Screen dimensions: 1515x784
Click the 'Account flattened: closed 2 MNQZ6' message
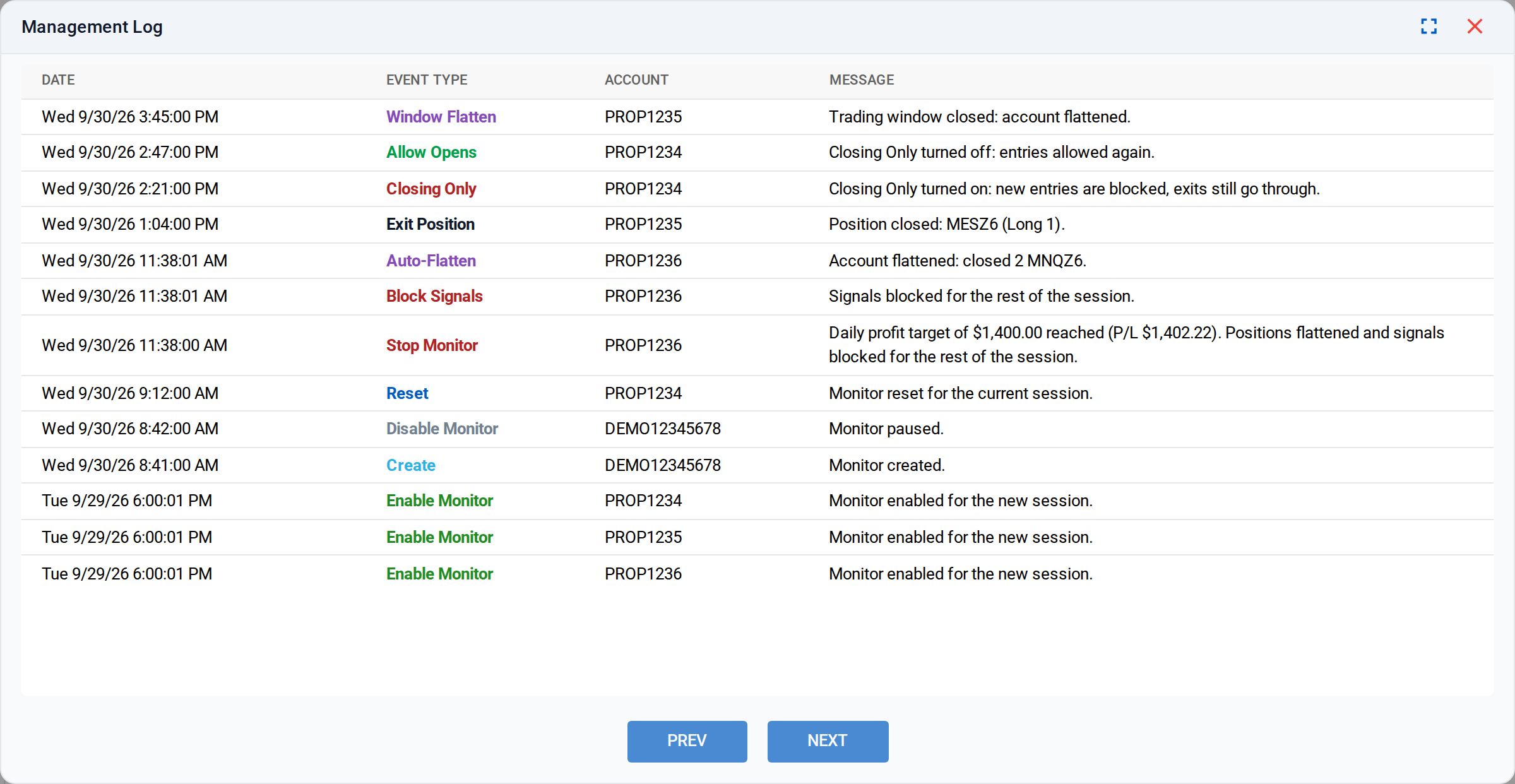point(958,261)
